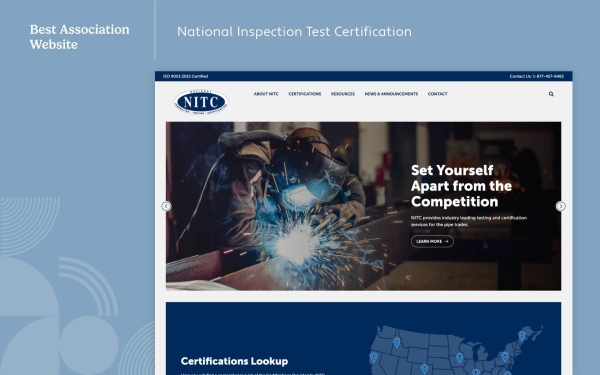Open the site search magnifier icon
The height and width of the screenshot is (375, 600).
click(551, 94)
